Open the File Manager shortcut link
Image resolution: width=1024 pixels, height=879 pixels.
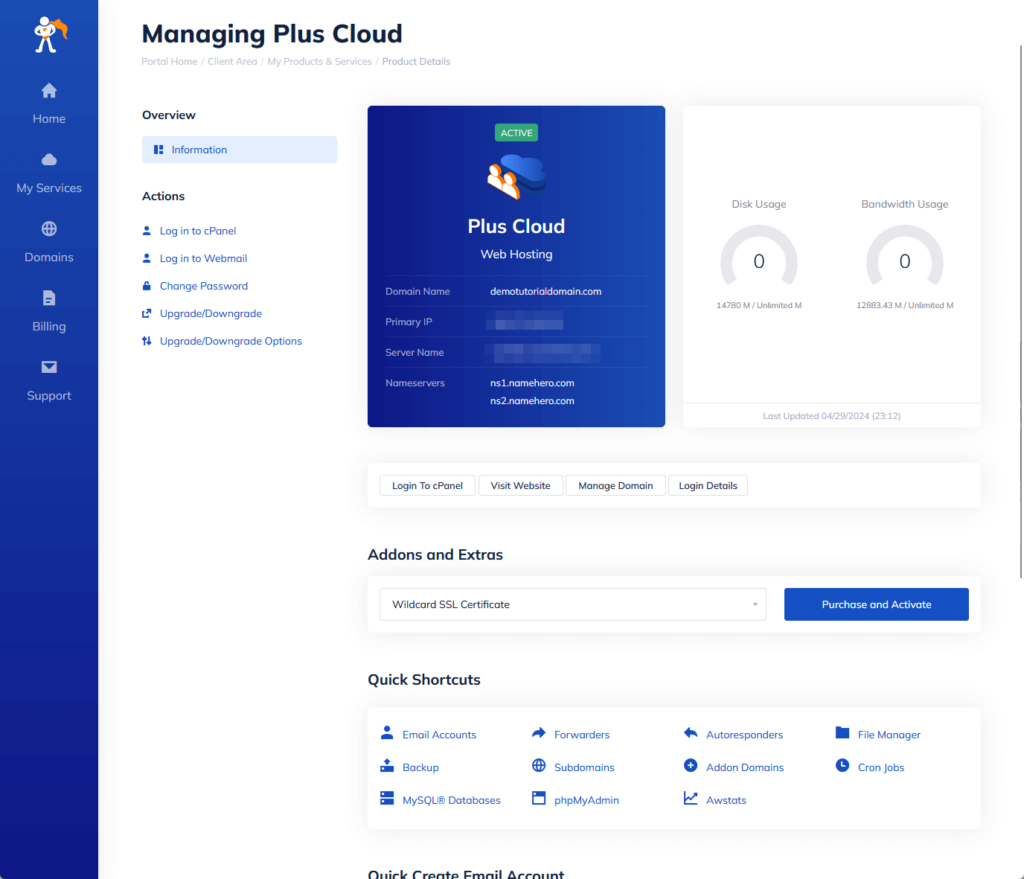click(889, 735)
